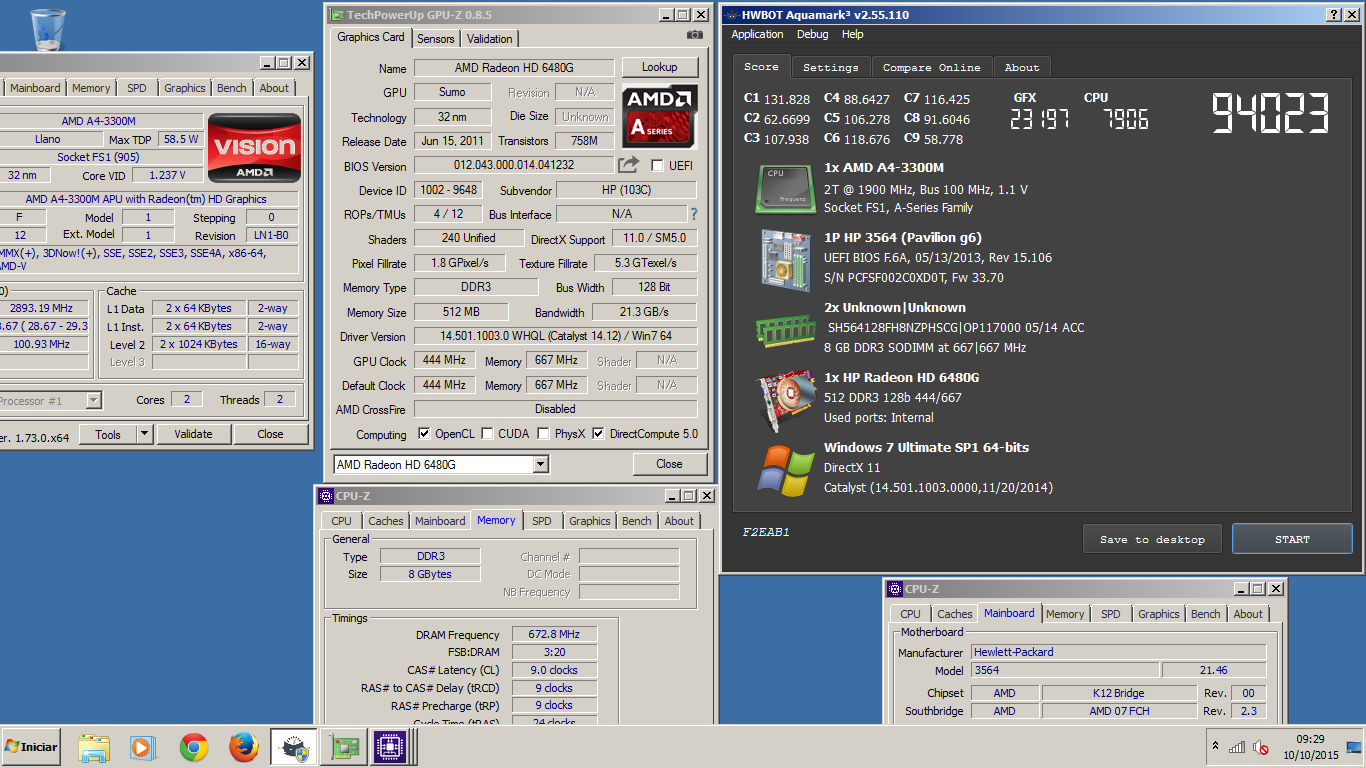The height and width of the screenshot is (768, 1366).
Task: Click the 94023 total score display
Action: point(1270,112)
